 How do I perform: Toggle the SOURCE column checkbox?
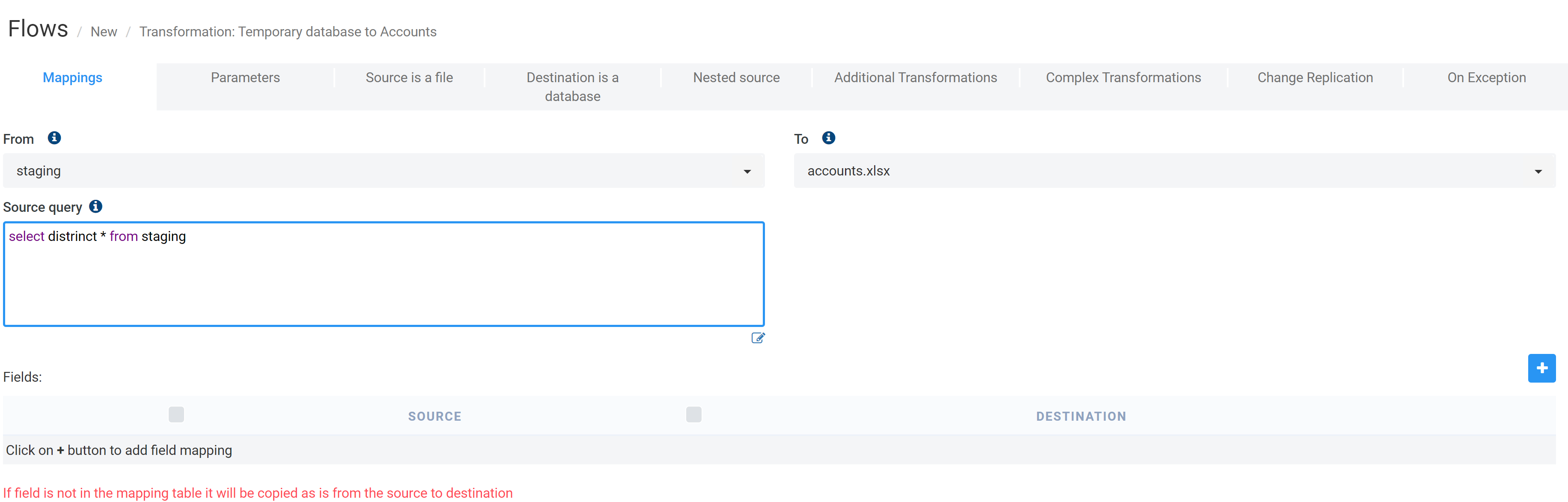176,415
